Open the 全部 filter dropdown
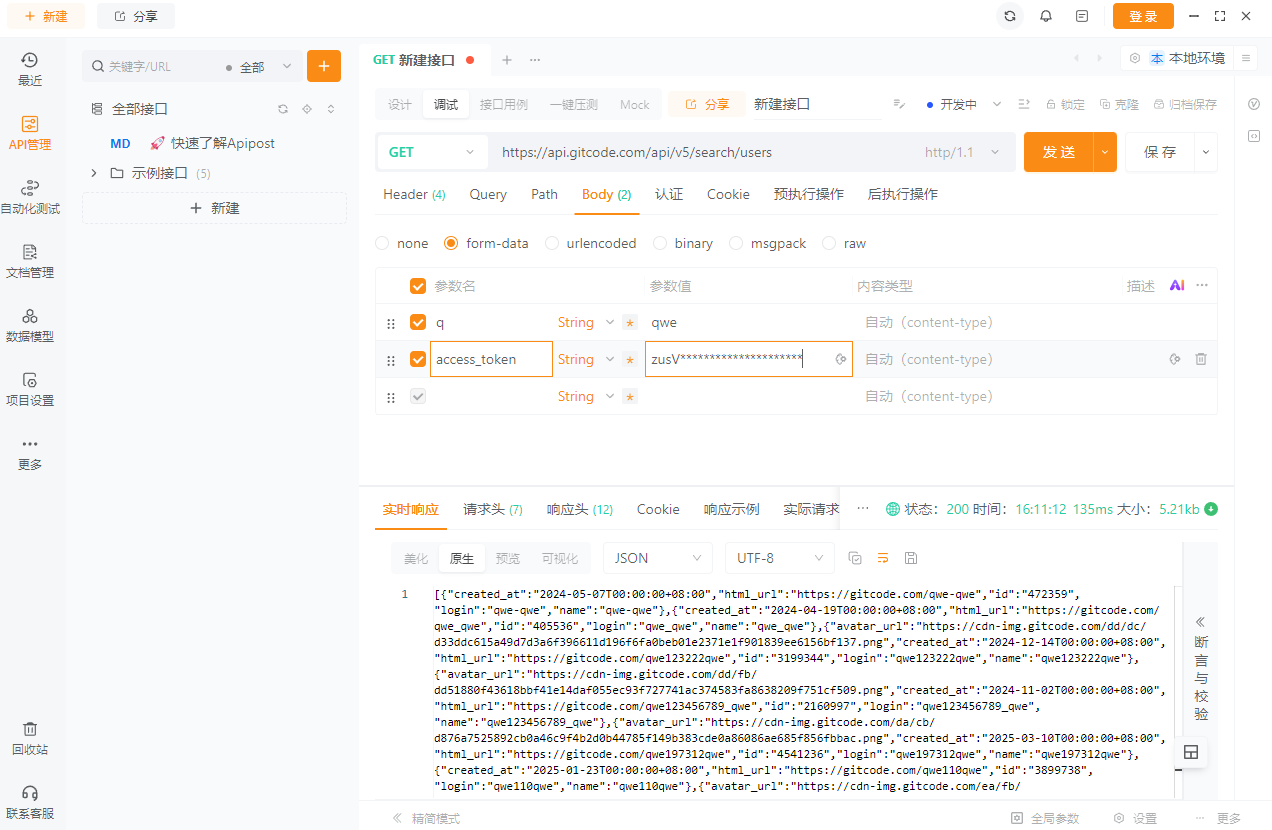Image resolution: width=1272 pixels, height=830 pixels. coord(258,67)
